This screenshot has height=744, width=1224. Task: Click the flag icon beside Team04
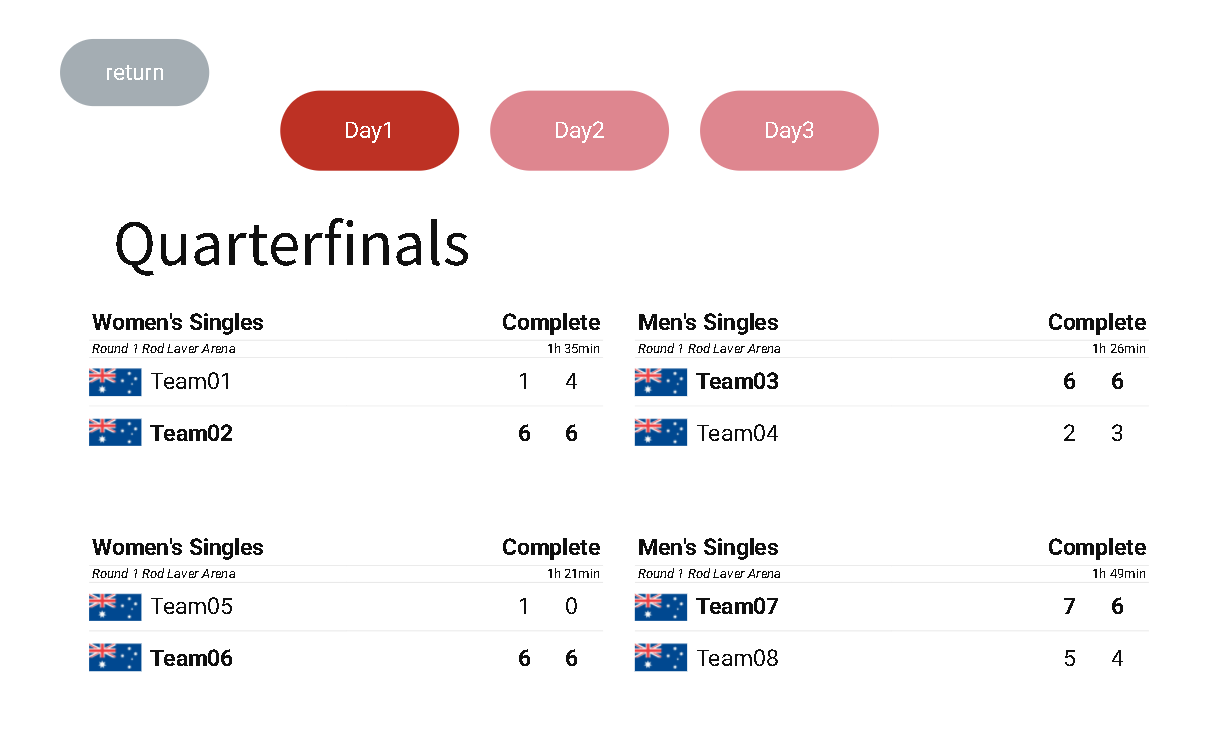[x=661, y=433]
